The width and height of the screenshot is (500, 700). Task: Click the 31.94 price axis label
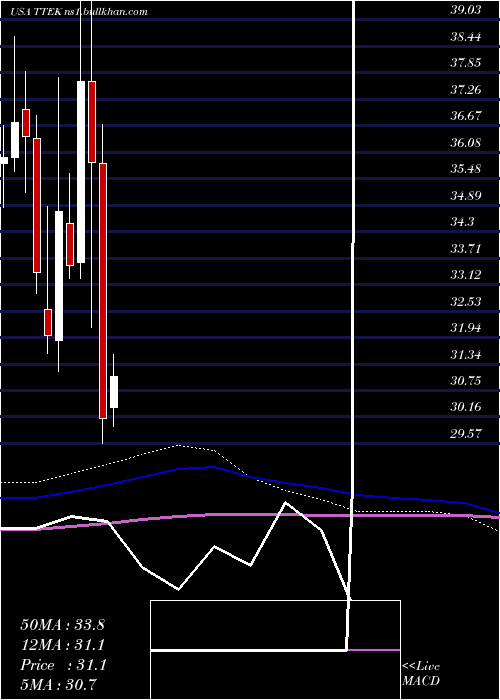466,328
